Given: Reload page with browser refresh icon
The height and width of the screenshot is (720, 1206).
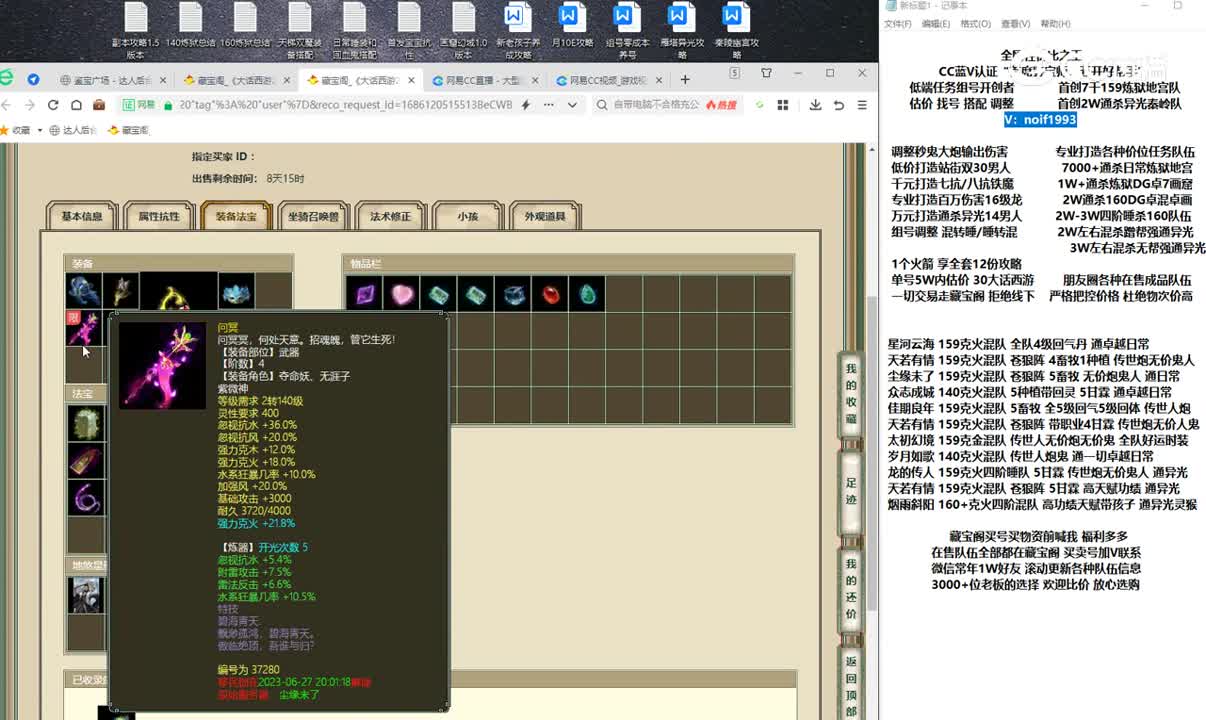Looking at the screenshot, I should (x=53, y=105).
